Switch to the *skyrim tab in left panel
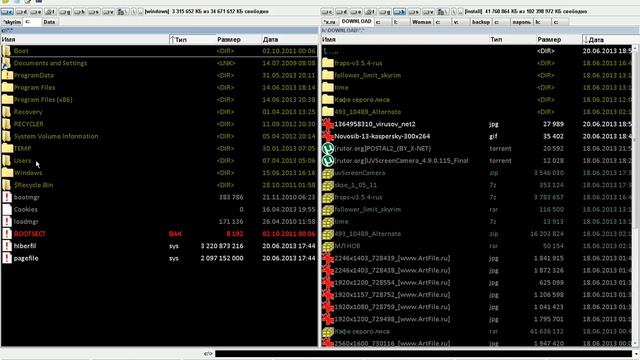 (12, 22)
